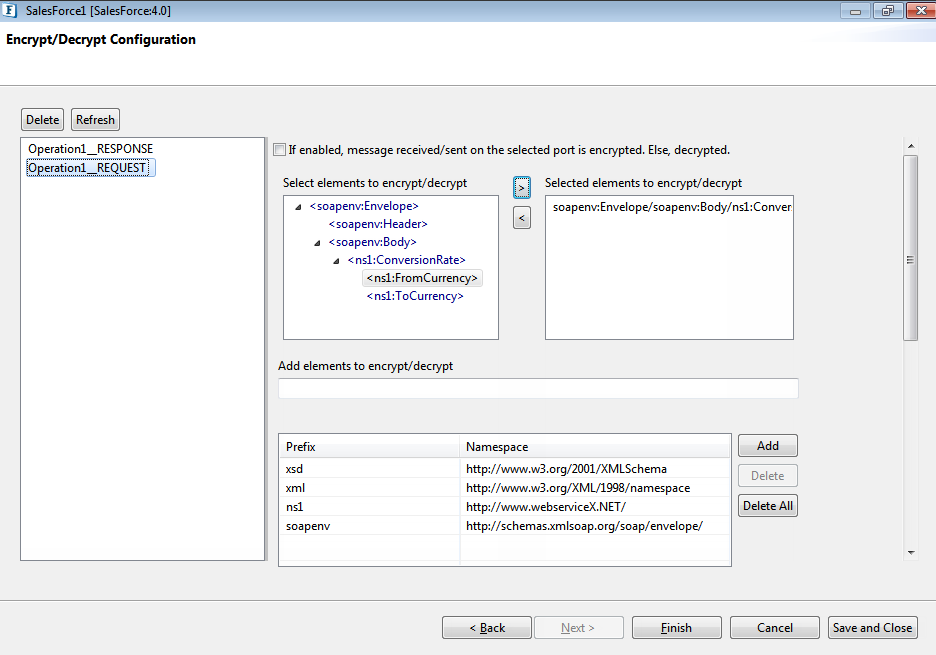This screenshot has width=936, height=655.
Task: Select the xml prefix cell
Action: pyautogui.click(x=369, y=488)
